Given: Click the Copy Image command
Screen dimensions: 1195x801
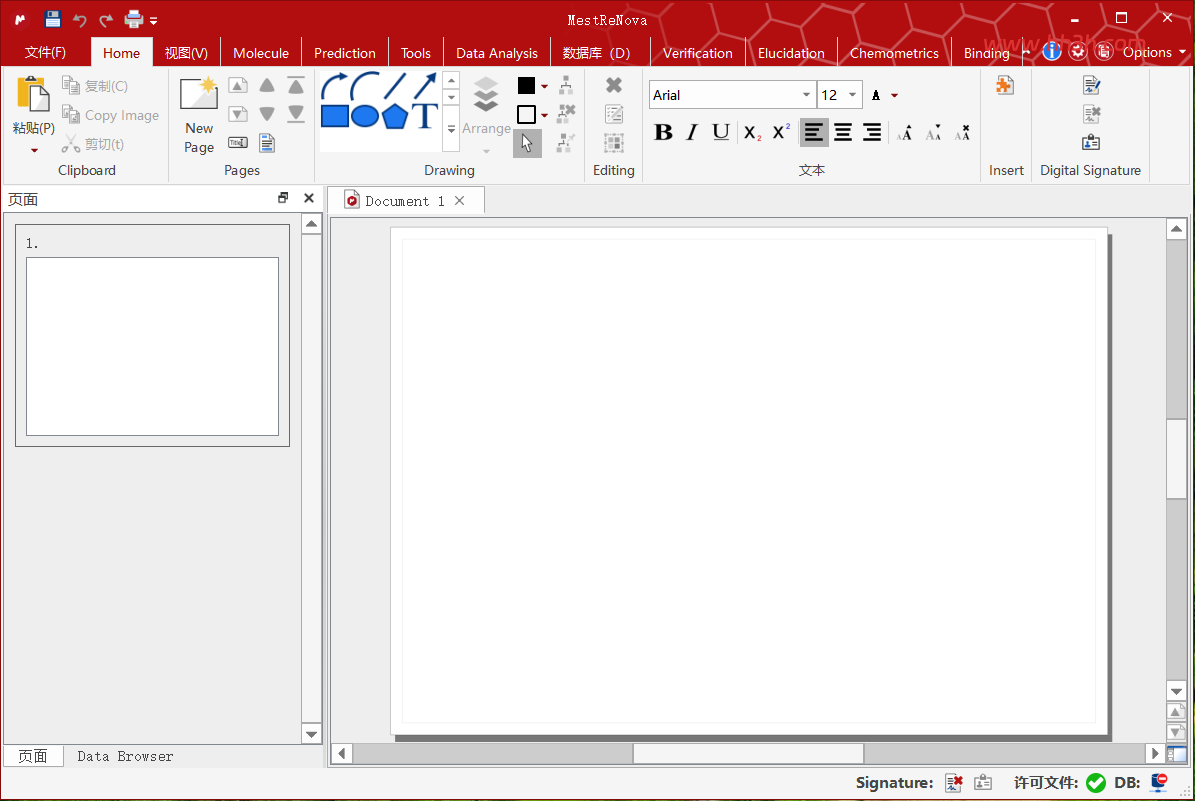Looking at the screenshot, I should tap(111, 115).
